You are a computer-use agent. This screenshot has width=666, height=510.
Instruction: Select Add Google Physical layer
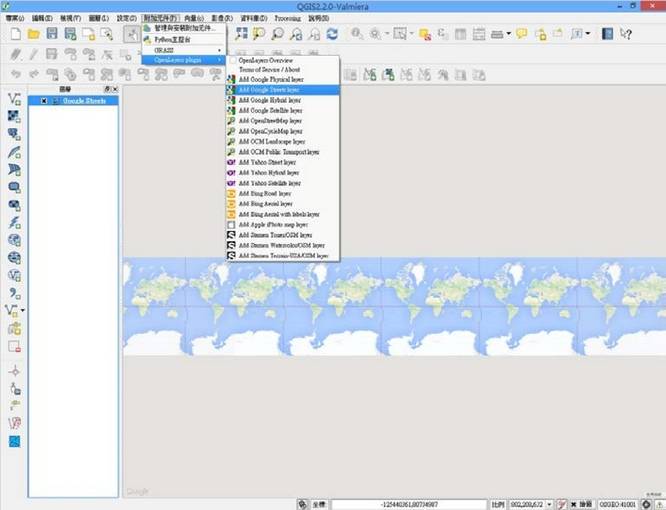pyautogui.click(x=282, y=79)
